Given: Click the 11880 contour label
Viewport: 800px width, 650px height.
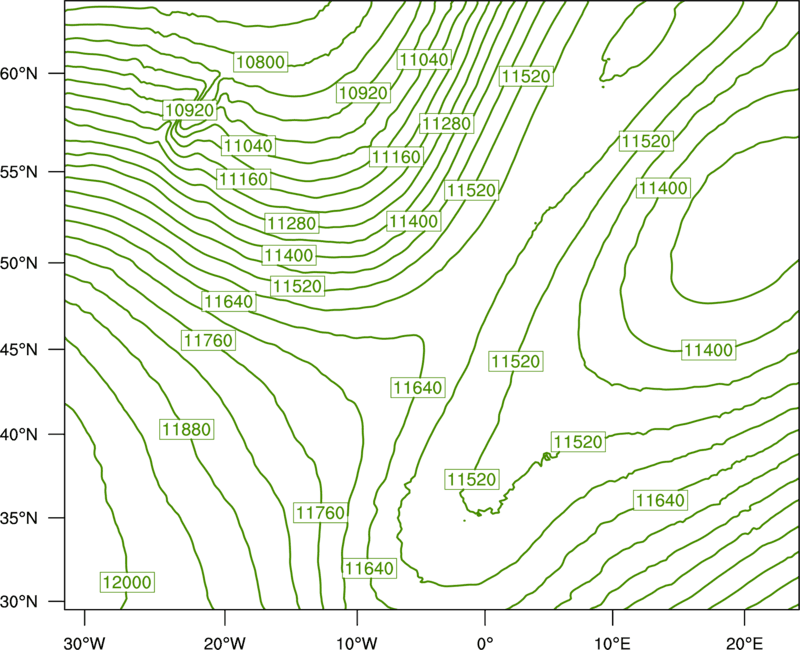Looking at the screenshot, I should 186,429.
